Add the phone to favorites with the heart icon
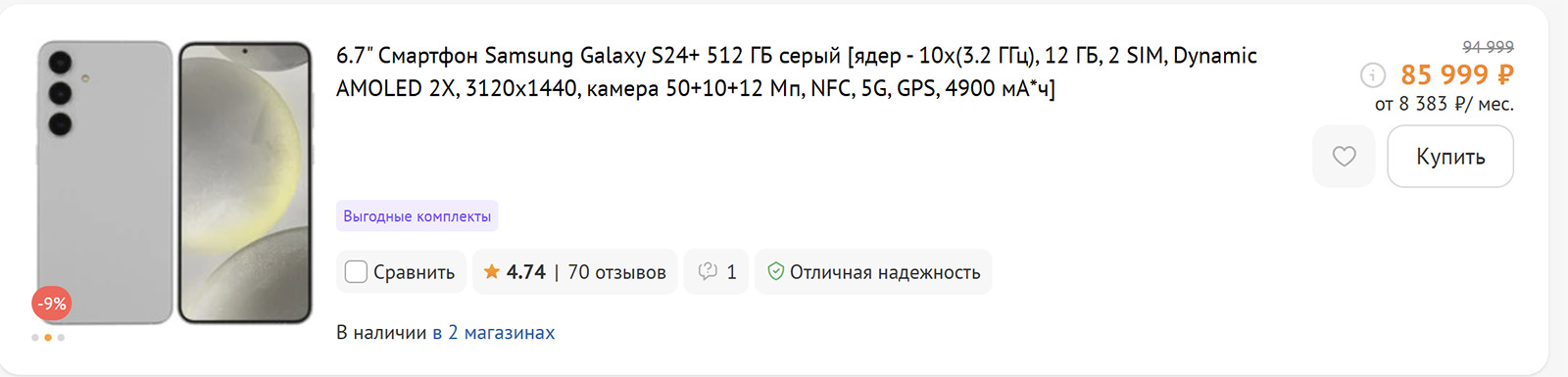 pos(1344,156)
